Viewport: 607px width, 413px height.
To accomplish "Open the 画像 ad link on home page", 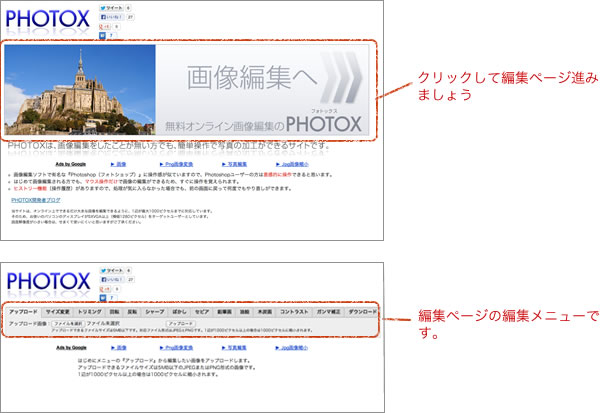I will (118, 164).
